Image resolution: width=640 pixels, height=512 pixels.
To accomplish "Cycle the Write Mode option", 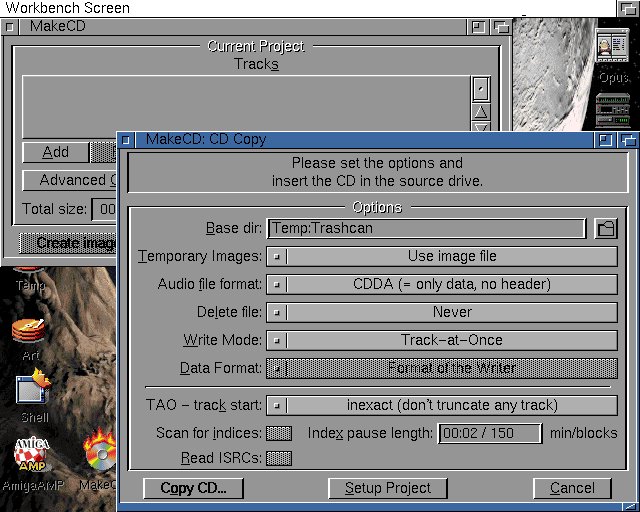I will click(442, 340).
